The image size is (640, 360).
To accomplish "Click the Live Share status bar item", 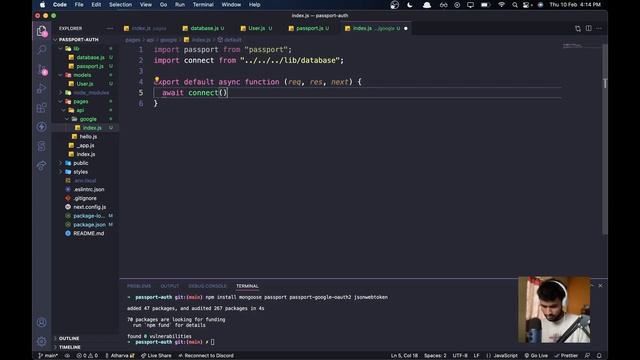I will point(156,356).
